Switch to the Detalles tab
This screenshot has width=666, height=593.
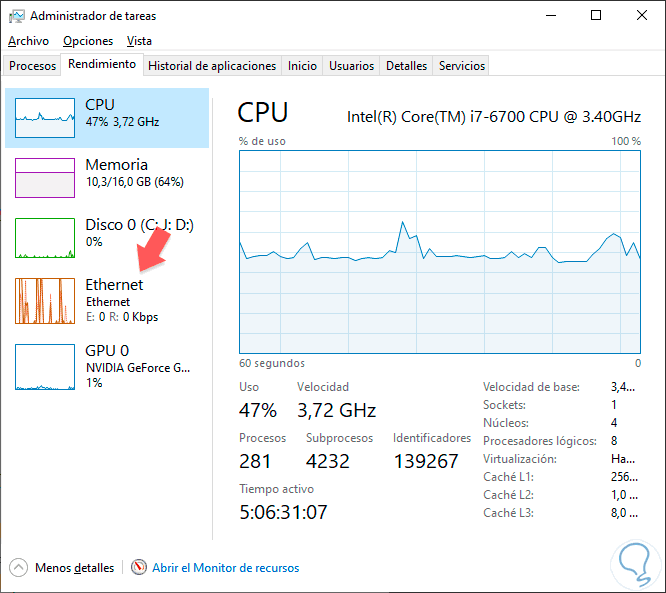(x=406, y=66)
